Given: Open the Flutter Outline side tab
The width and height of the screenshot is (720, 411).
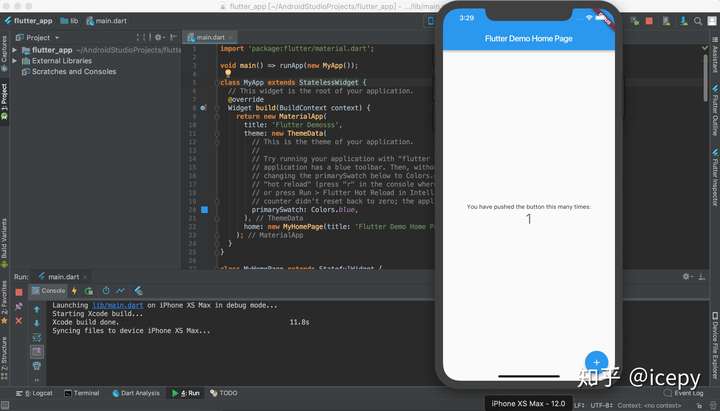Looking at the screenshot, I should pyautogui.click(x=715, y=109).
